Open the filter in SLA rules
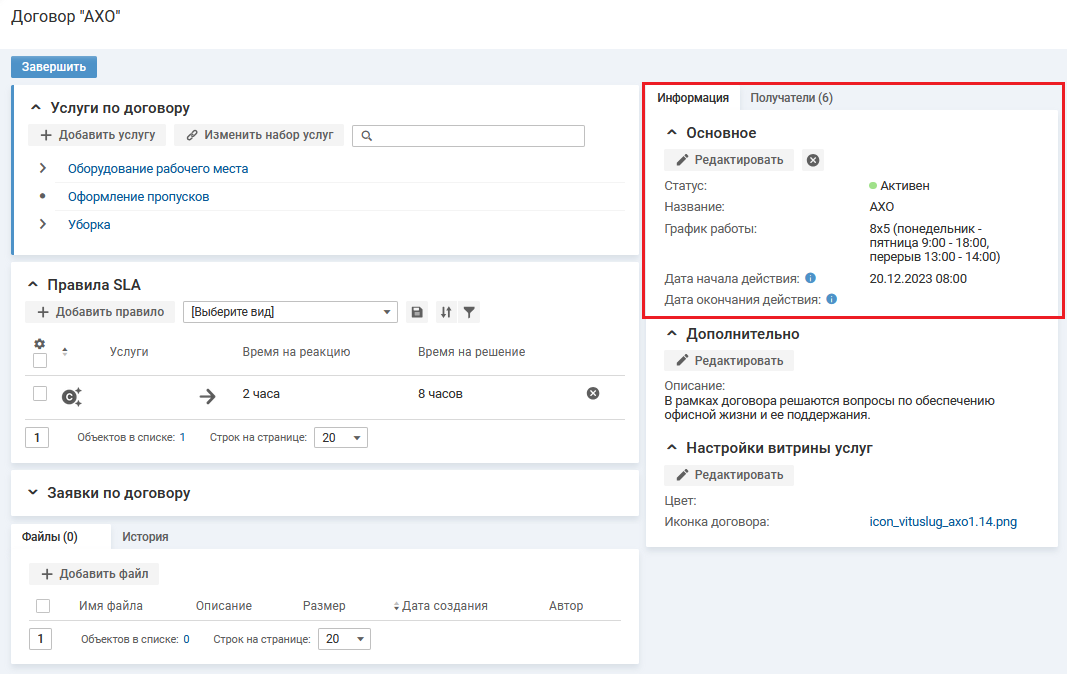Viewport: 1067px width, 674px height. point(469,312)
